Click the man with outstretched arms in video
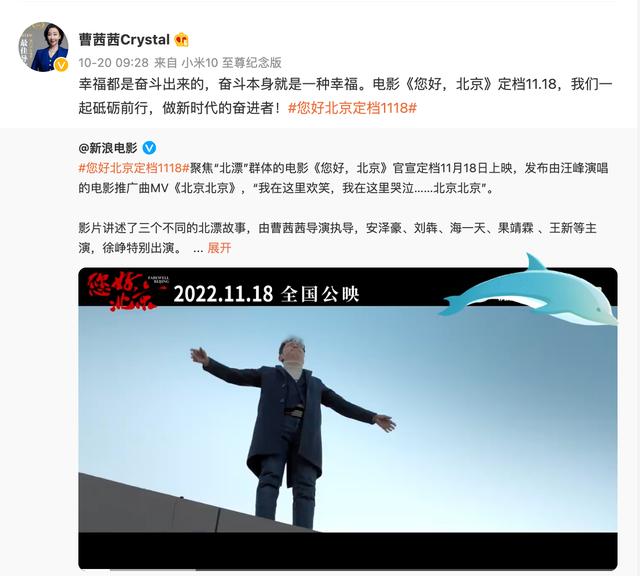The width and height of the screenshot is (640, 576). [x=292, y=431]
